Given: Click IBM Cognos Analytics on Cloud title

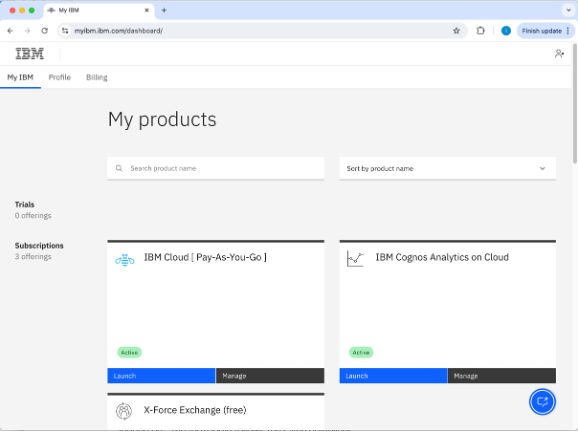Looking at the screenshot, I should (442, 257).
